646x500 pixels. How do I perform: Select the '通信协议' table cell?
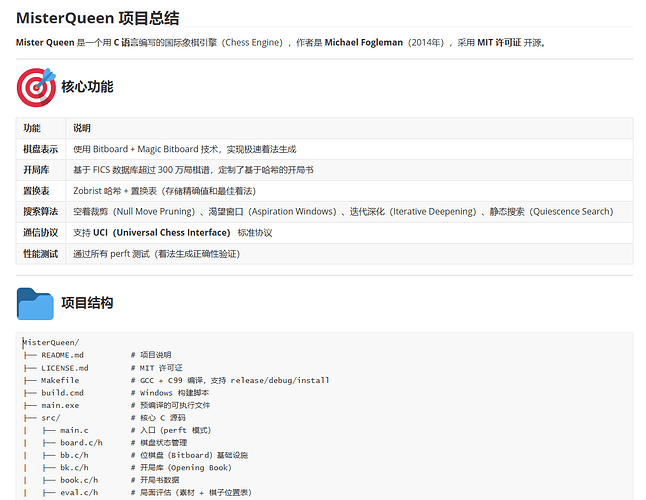[x=41, y=233]
